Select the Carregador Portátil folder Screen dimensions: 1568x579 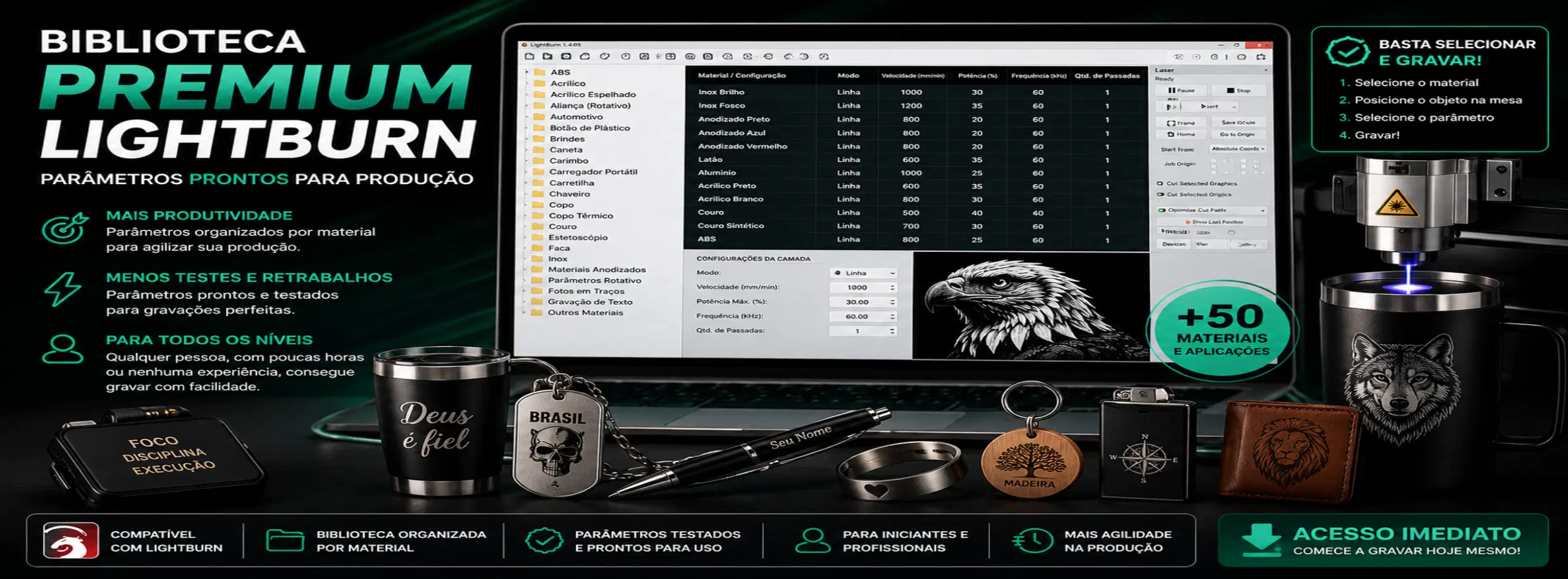(585, 171)
